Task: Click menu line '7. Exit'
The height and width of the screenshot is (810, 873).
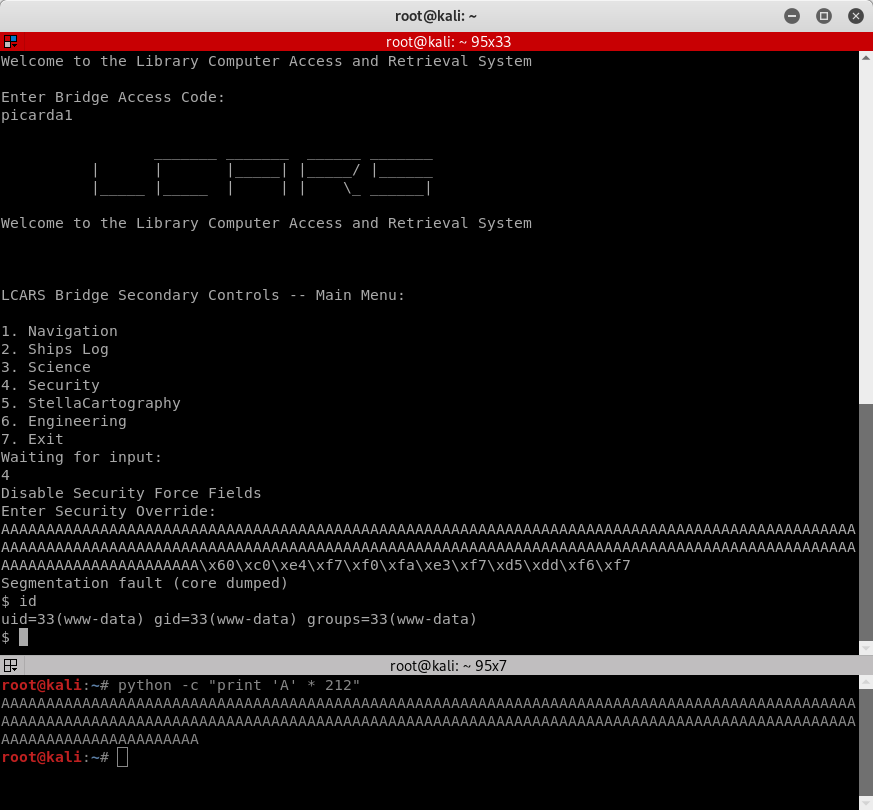Action: 32,439
